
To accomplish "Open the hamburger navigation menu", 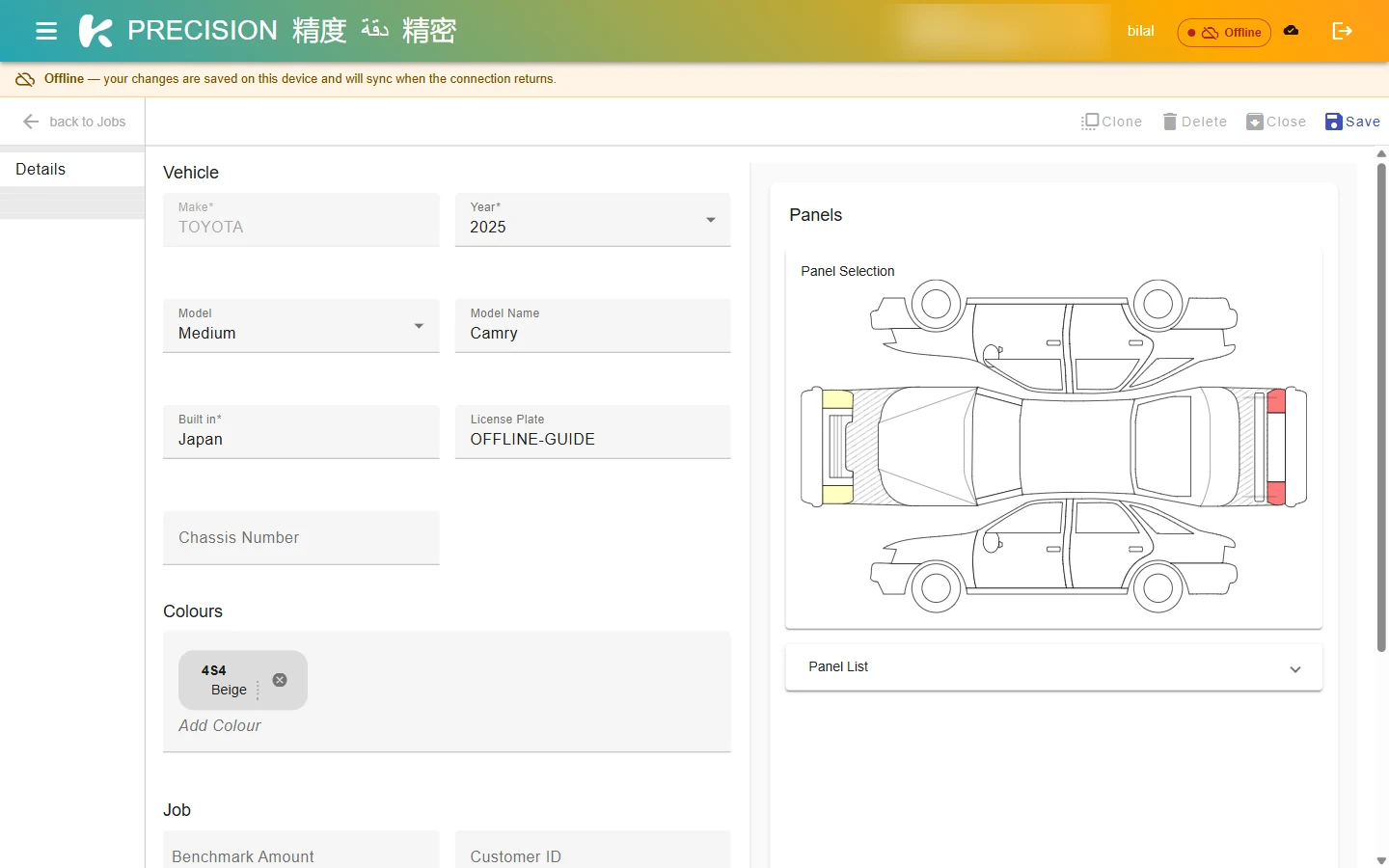I will pyautogui.click(x=46, y=31).
